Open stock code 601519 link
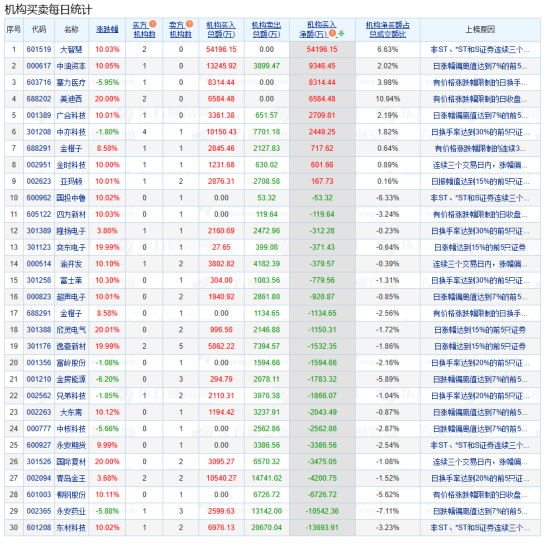Viewport: 550px width, 546px height. pyautogui.click(x=39, y=49)
